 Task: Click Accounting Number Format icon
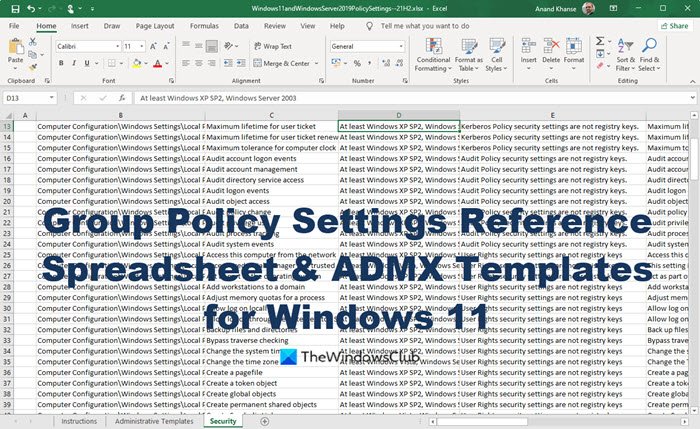[336, 63]
